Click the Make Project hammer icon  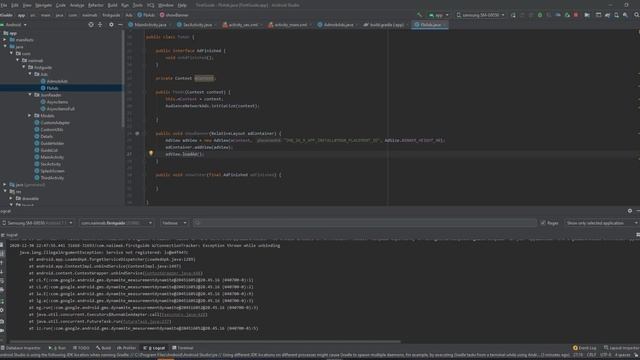coord(420,15)
